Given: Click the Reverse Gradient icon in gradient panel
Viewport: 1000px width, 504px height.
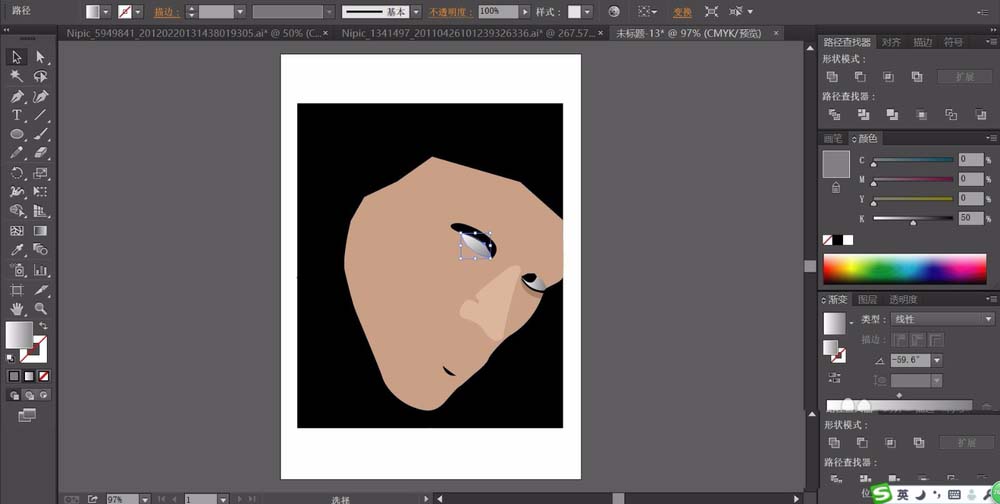Looking at the screenshot, I should (833, 377).
